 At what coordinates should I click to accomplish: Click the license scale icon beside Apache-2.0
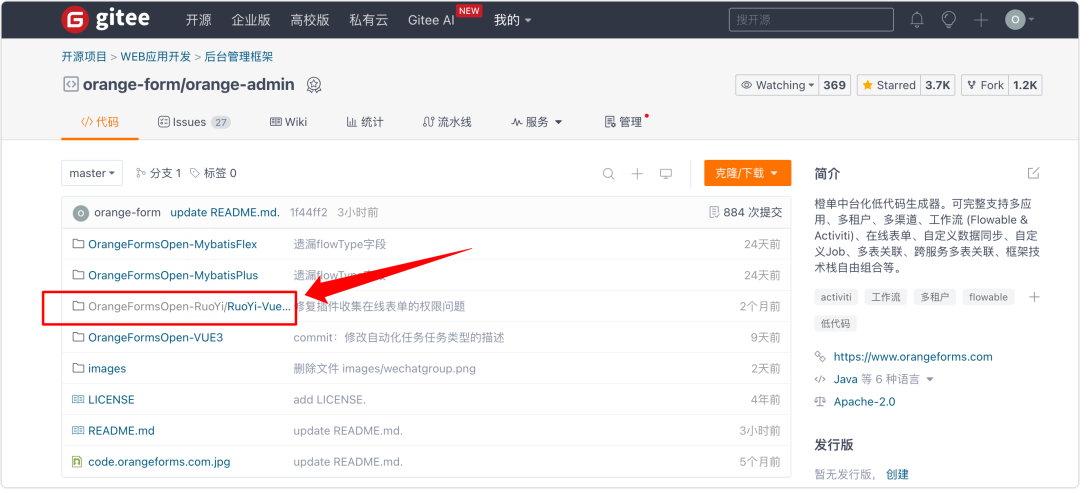(820, 402)
